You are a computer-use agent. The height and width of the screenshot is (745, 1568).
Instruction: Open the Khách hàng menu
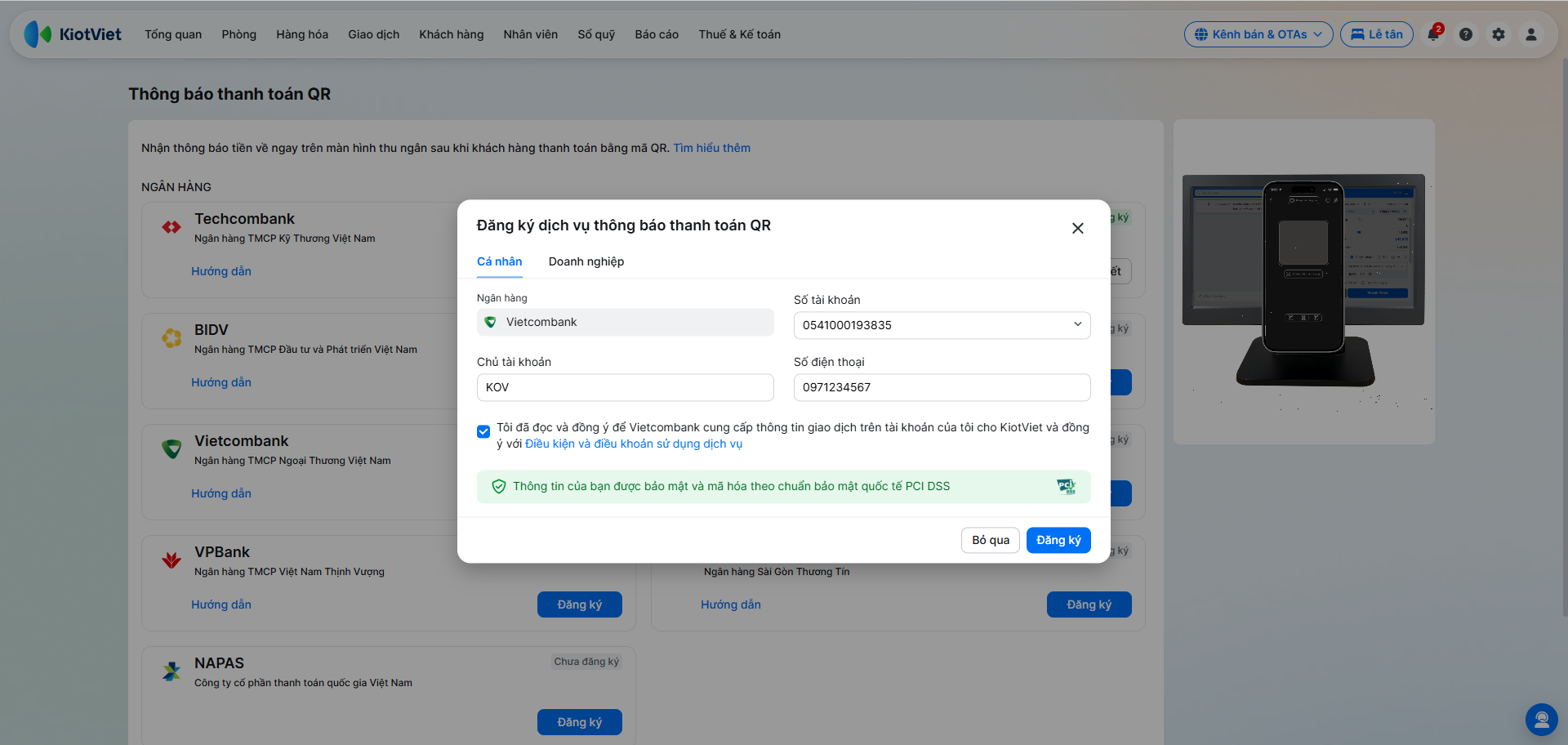(452, 34)
